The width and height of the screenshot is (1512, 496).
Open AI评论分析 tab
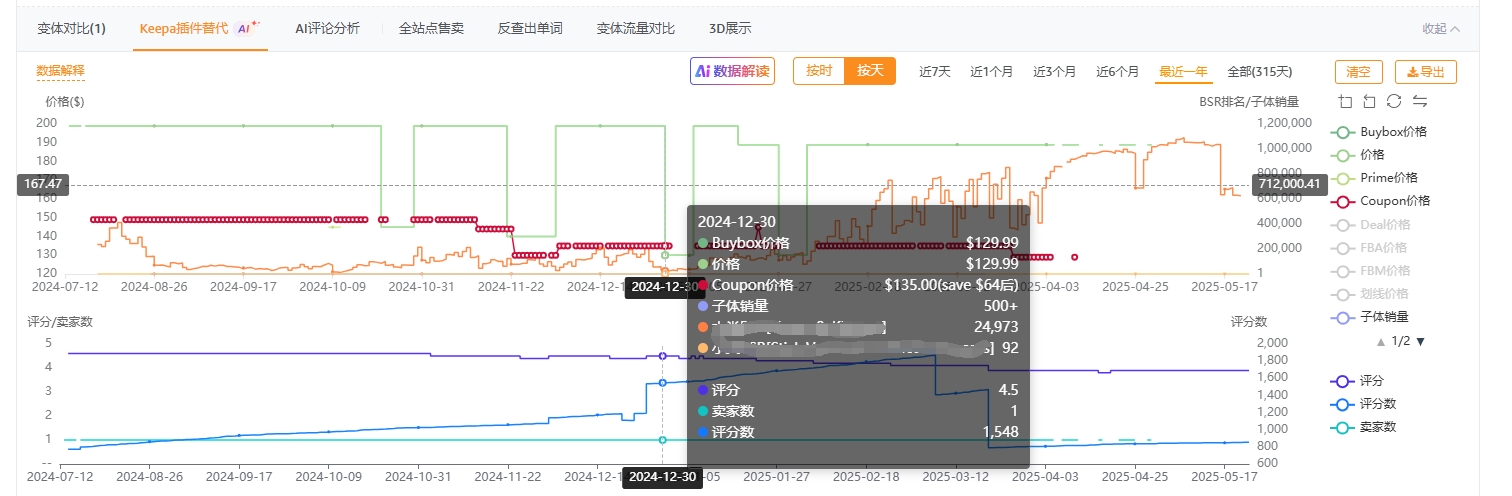pos(328,29)
